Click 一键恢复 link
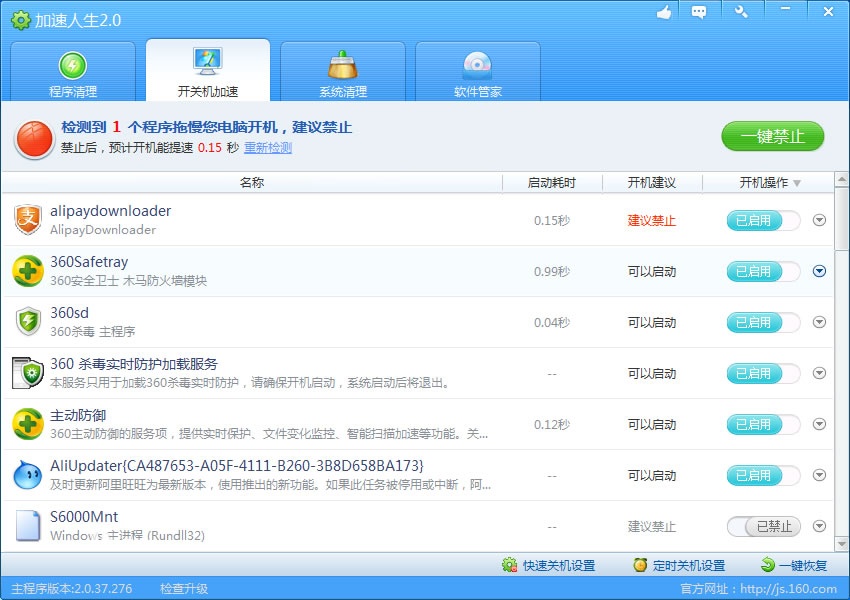The height and width of the screenshot is (600, 850). pos(803,566)
